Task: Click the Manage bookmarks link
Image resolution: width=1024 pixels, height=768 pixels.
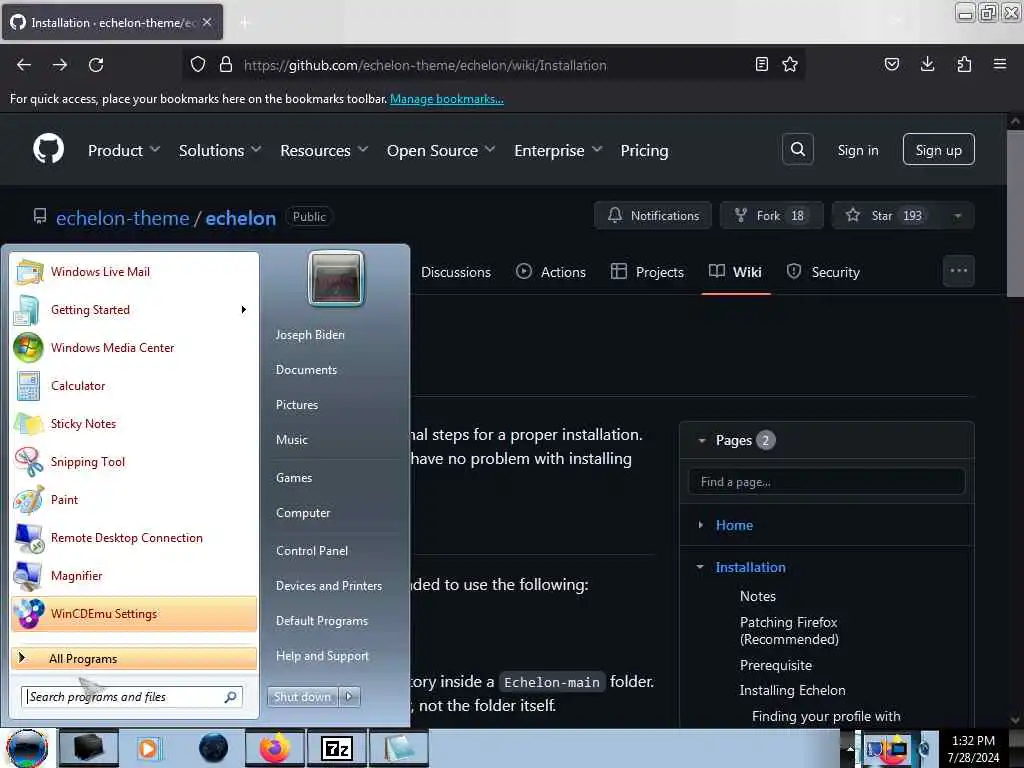Action: coord(447,99)
